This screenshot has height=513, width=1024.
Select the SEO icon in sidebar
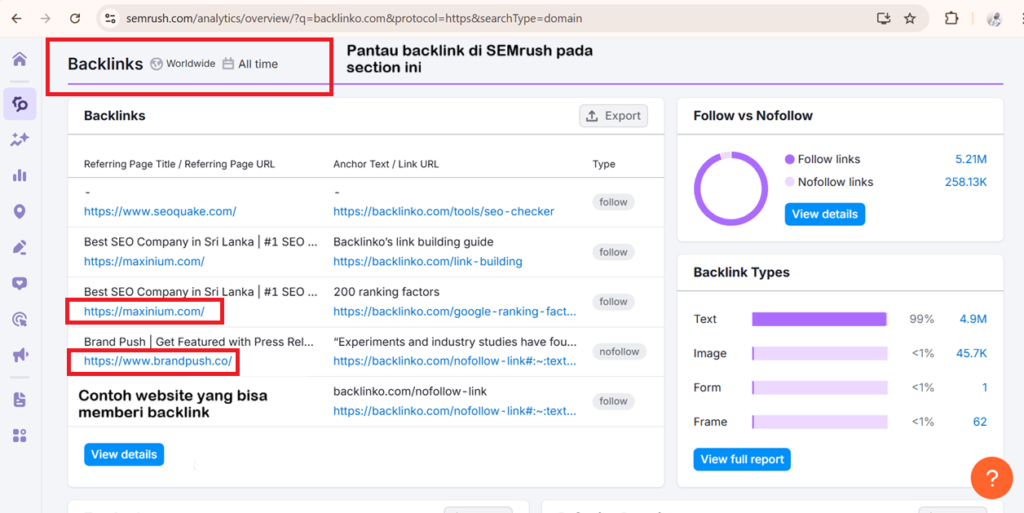click(20, 104)
